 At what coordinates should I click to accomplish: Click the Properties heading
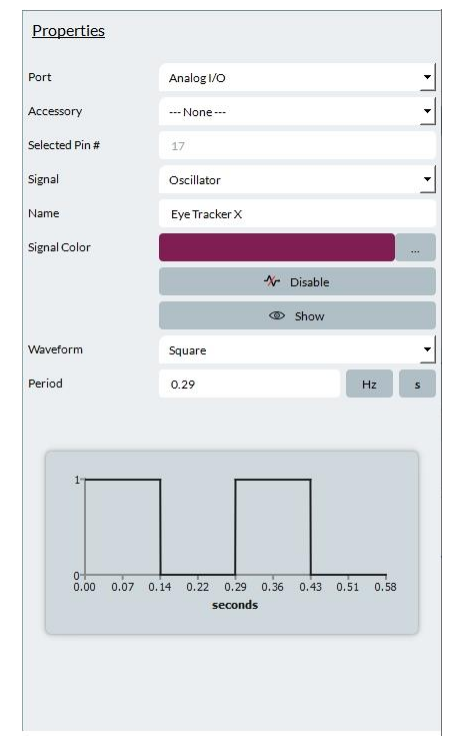coord(68,31)
